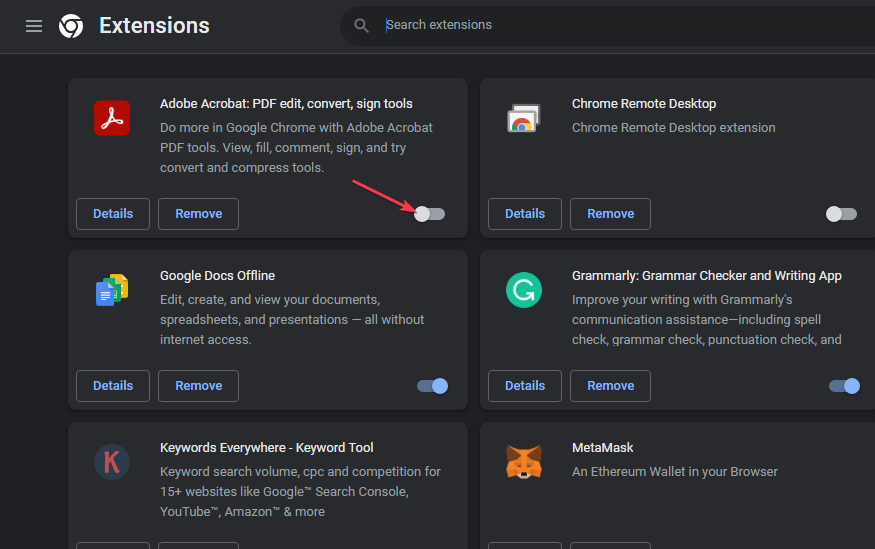Image resolution: width=875 pixels, height=549 pixels.
Task: Click the Google Docs Offline description text
Action: (292, 320)
